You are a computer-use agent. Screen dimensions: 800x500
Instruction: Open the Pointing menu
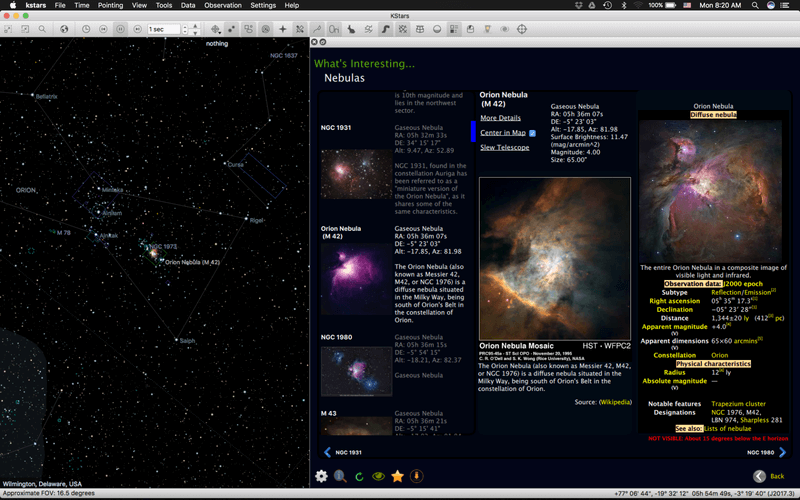110,5
